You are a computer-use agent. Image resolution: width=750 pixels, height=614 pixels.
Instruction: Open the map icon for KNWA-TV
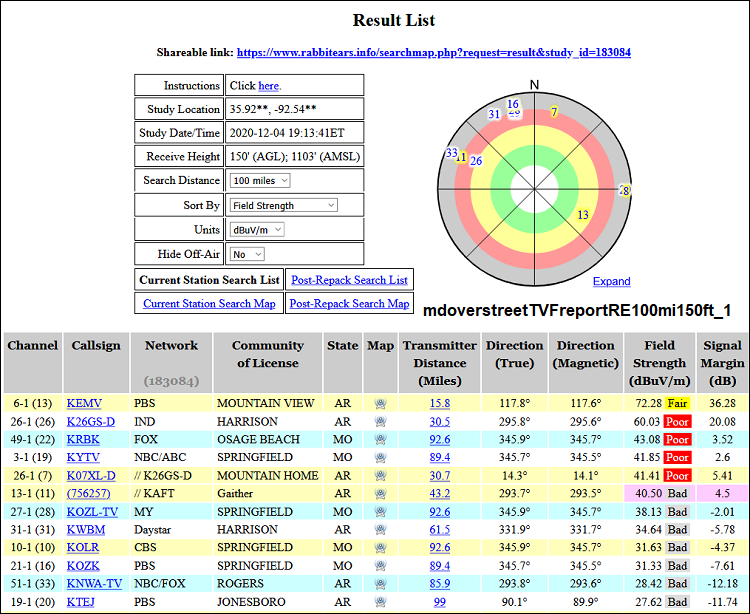tap(379, 584)
